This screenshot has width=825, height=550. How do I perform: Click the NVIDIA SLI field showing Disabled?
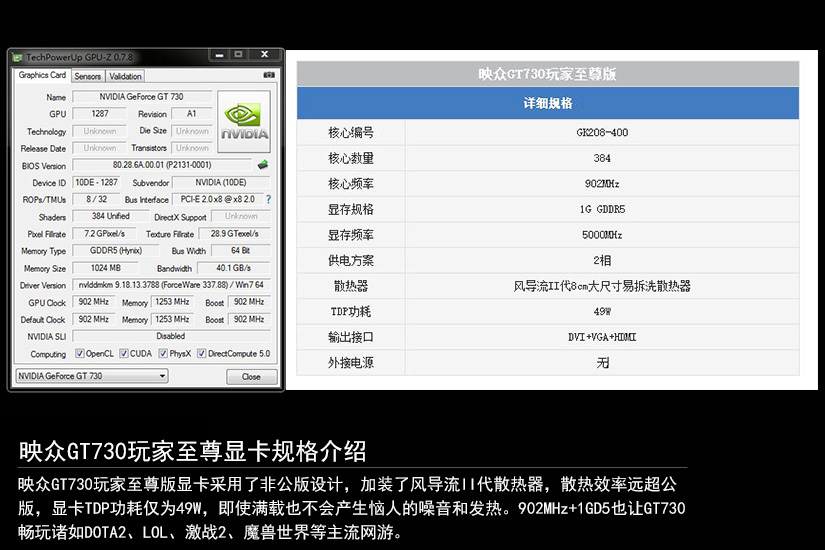pos(172,336)
